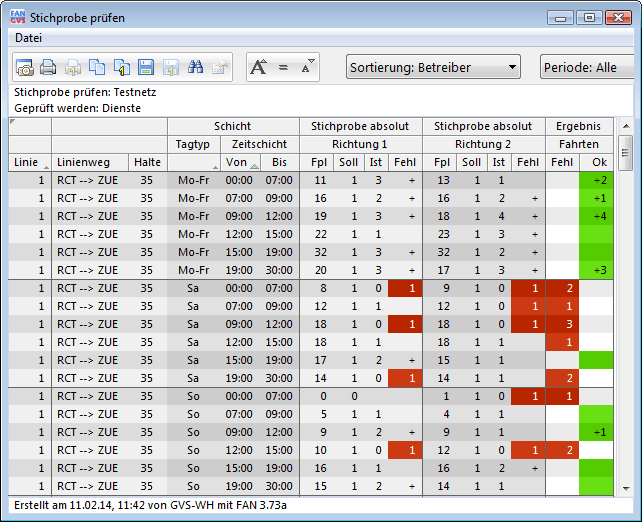Click green +3 cell in Mo-Fr 19:00 row

[x=596, y=270]
